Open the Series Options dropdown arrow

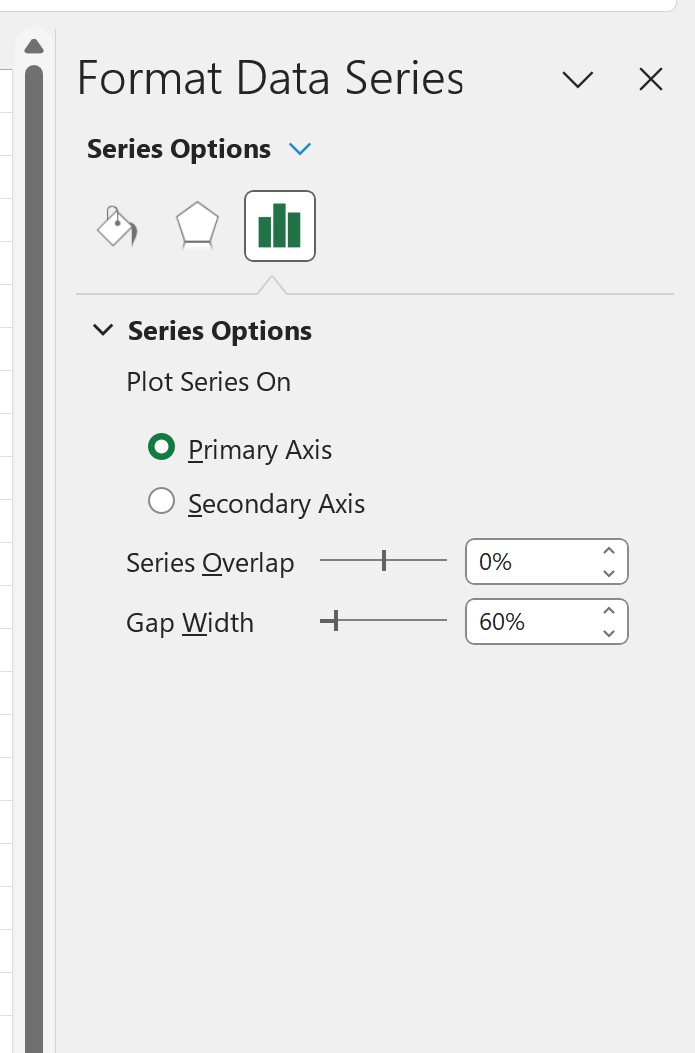[300, 150]
